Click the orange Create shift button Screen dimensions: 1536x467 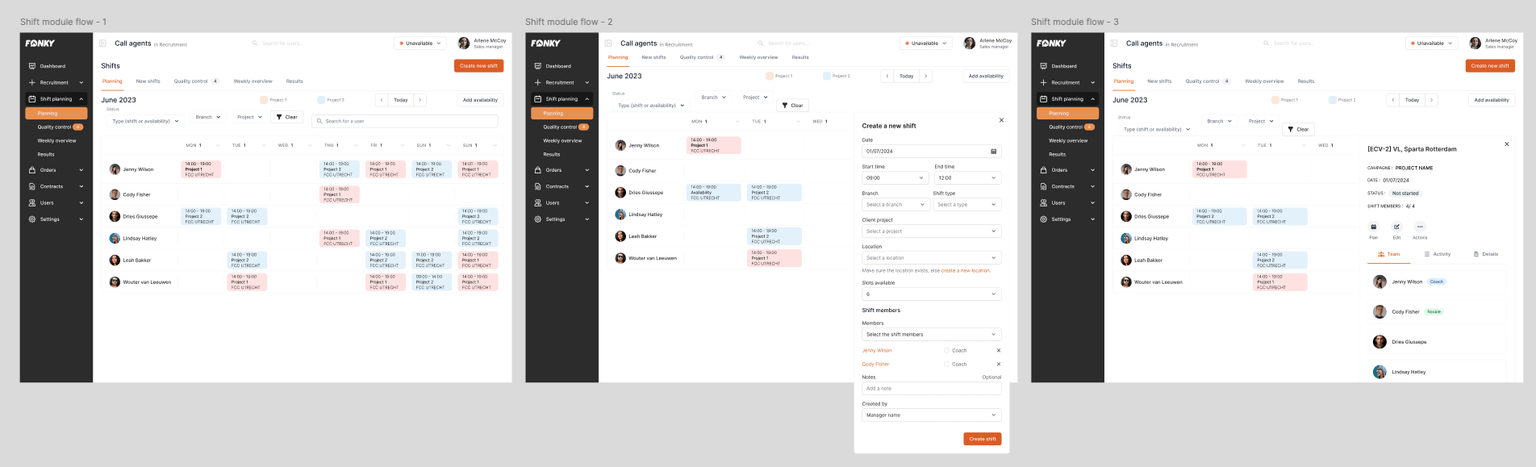point(982,439)
